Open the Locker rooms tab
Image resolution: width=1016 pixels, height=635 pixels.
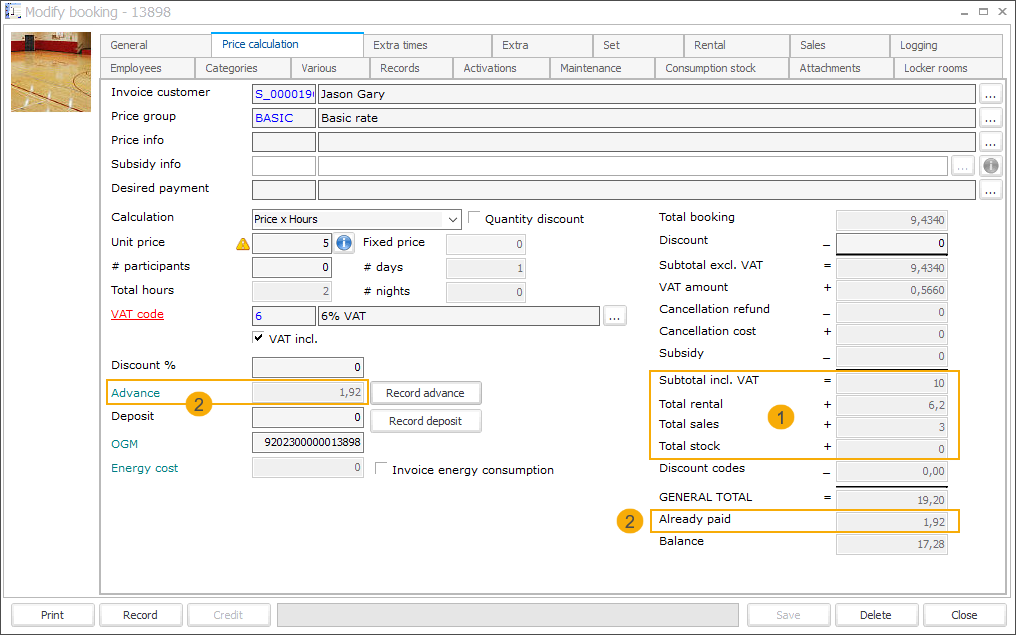tap(935, 68)
